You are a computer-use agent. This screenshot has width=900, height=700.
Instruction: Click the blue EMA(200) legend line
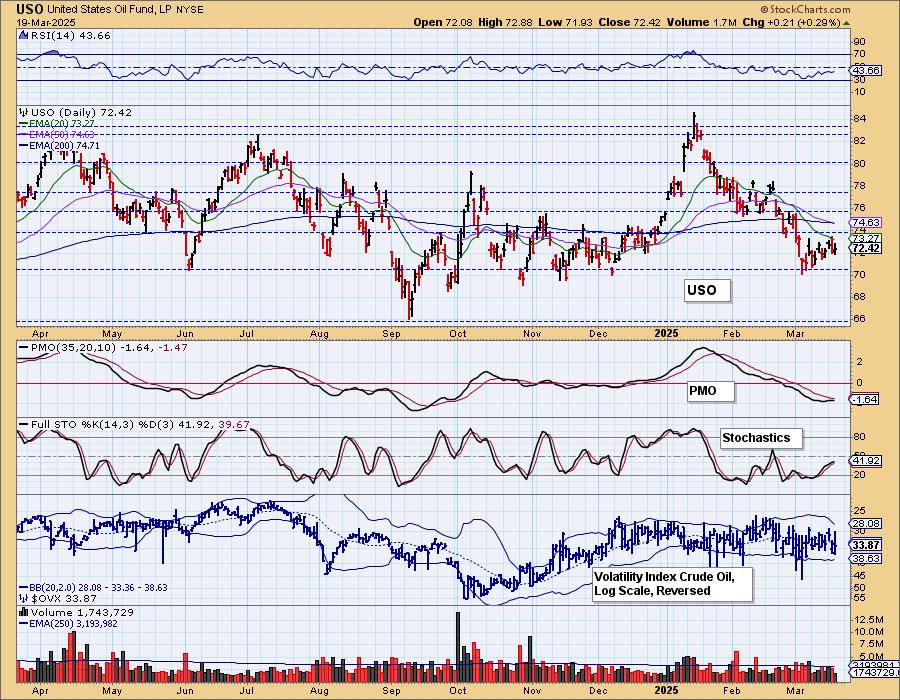(x=24, y=146)
